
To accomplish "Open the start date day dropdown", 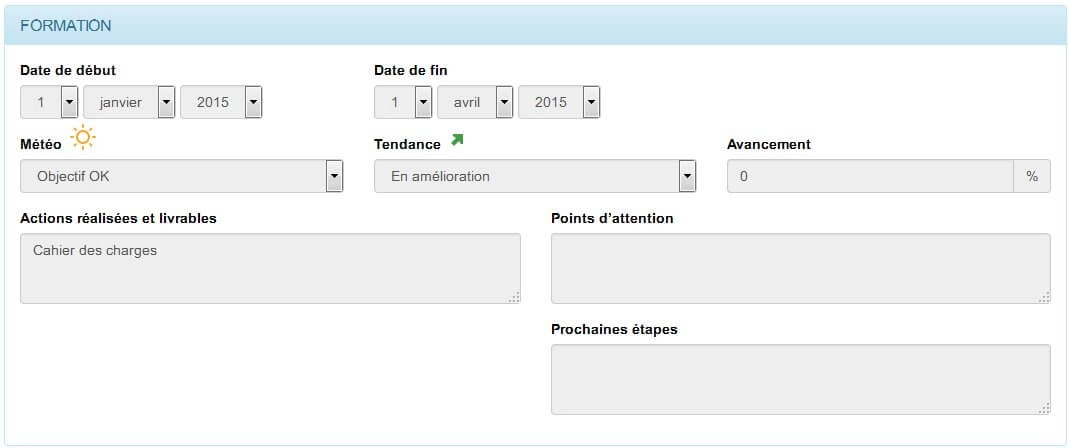I will (50, 102).
